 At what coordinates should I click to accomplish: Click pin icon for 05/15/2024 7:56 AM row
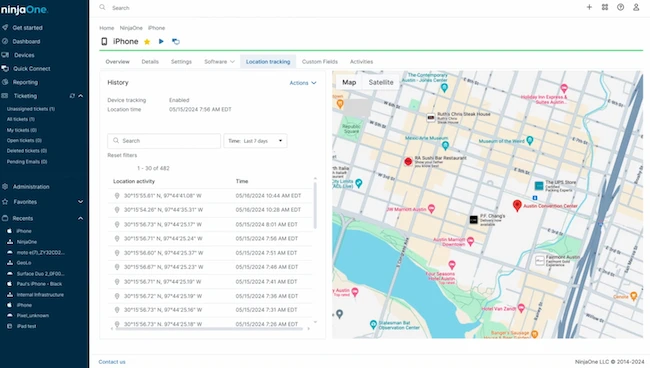[x=117, y=238]
